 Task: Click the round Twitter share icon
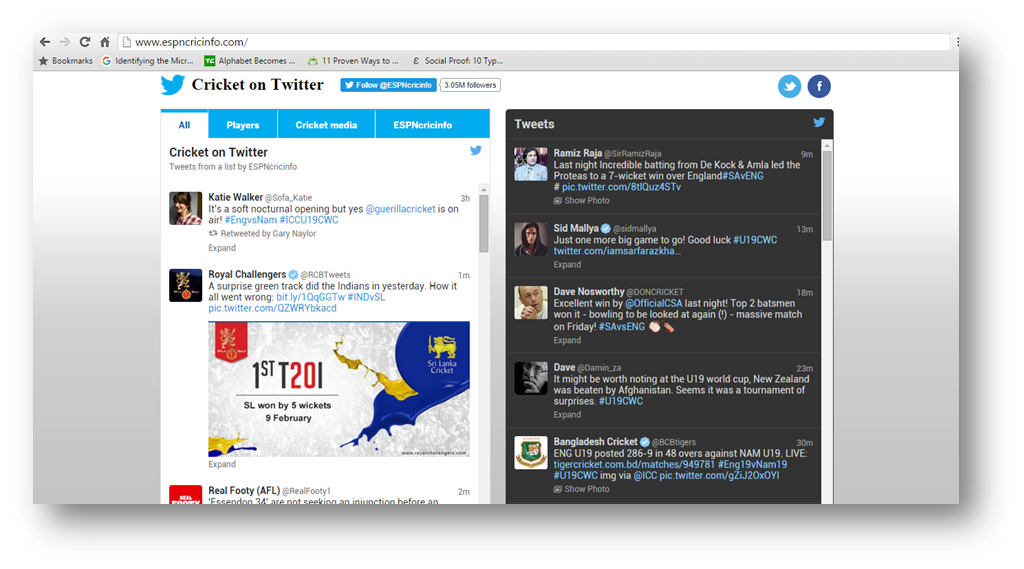[789, 86]
